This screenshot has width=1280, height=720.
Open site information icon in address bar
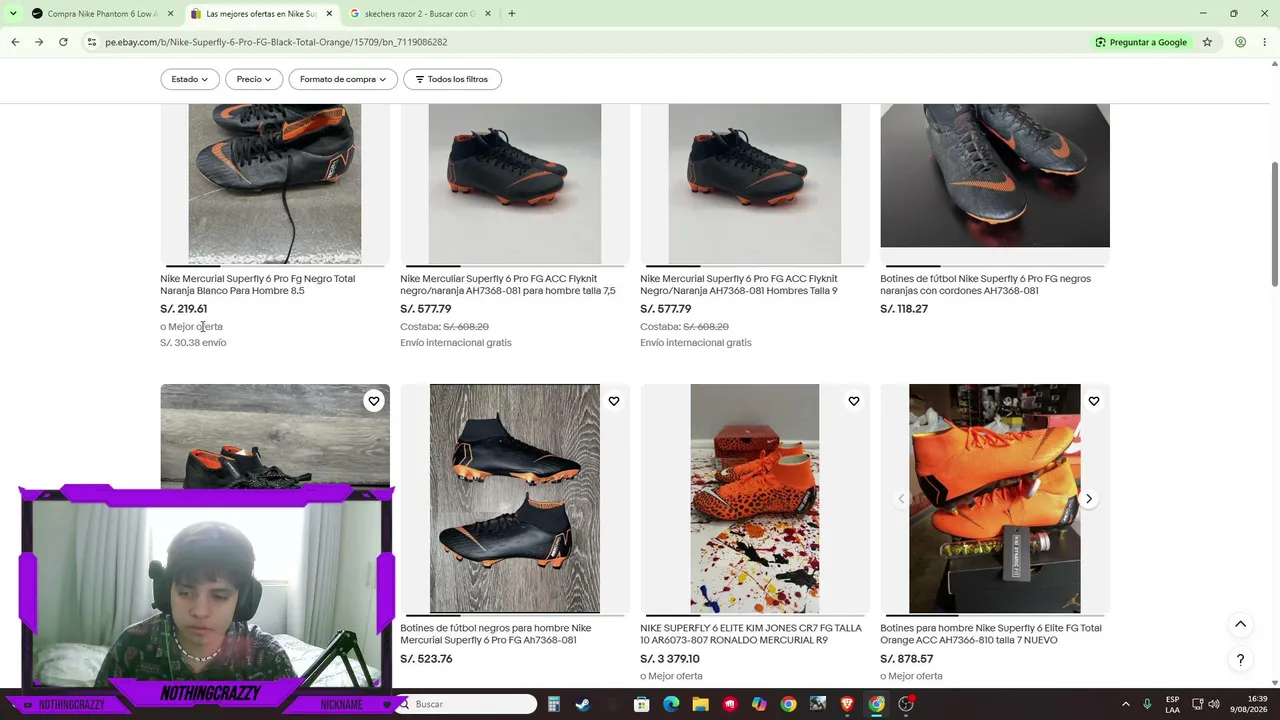[x=92, y=42]
